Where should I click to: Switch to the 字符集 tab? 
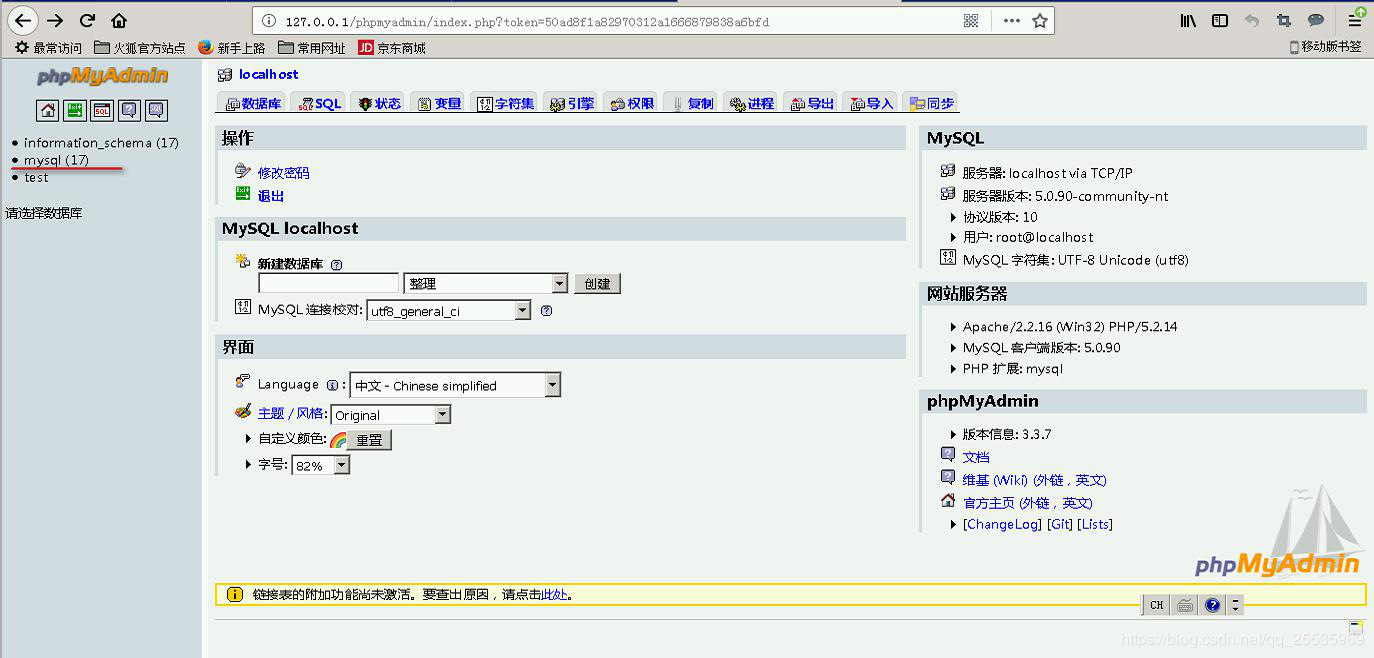(x=504, y=103)
